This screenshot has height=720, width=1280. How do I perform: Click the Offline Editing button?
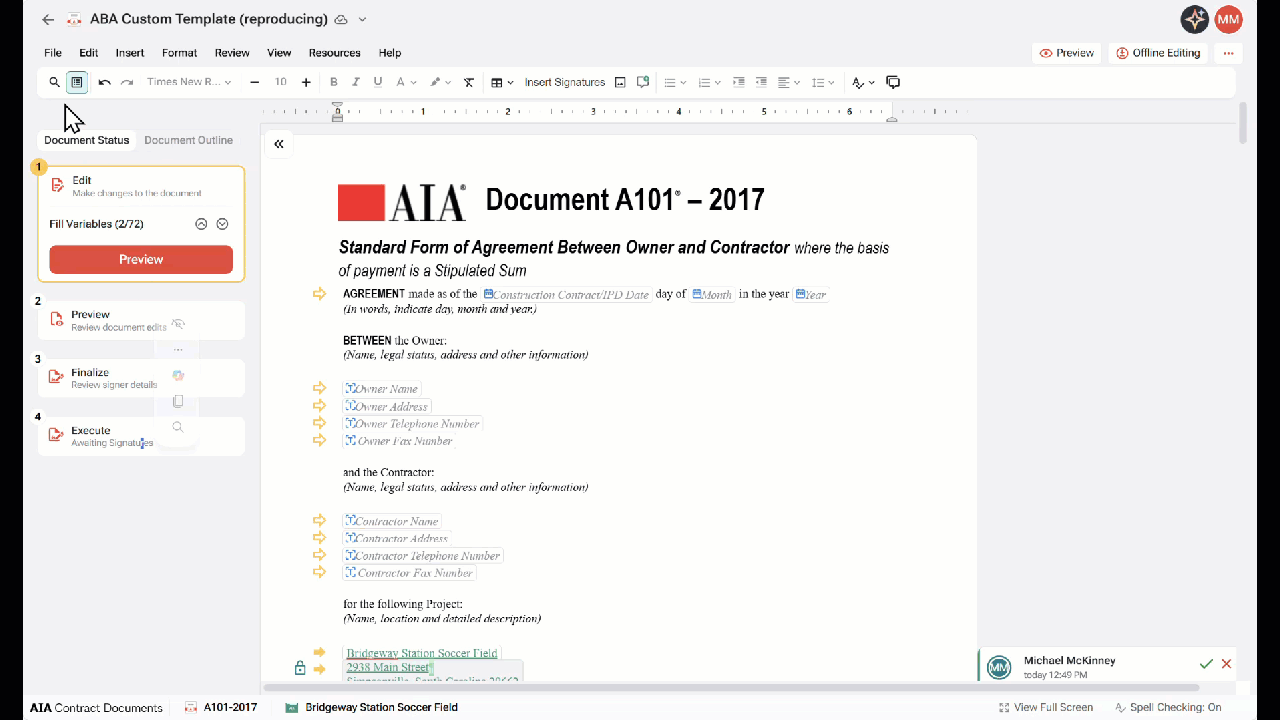[x=1158, y=53]
